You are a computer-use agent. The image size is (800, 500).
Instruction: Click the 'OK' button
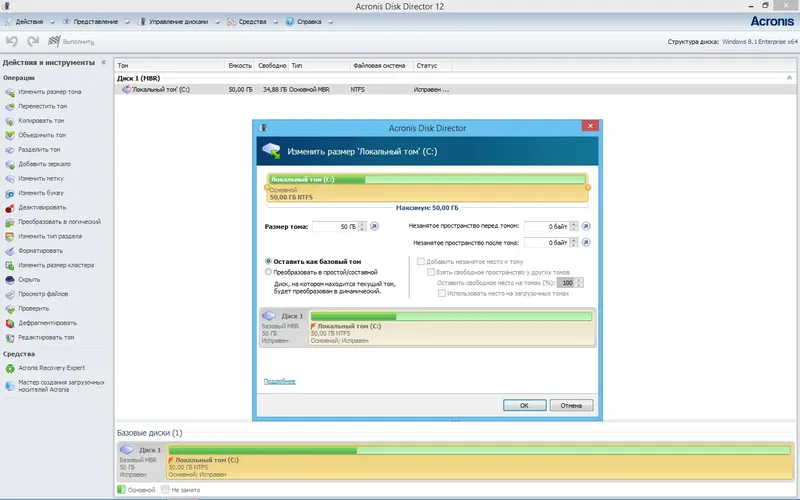tap(524, 405)
